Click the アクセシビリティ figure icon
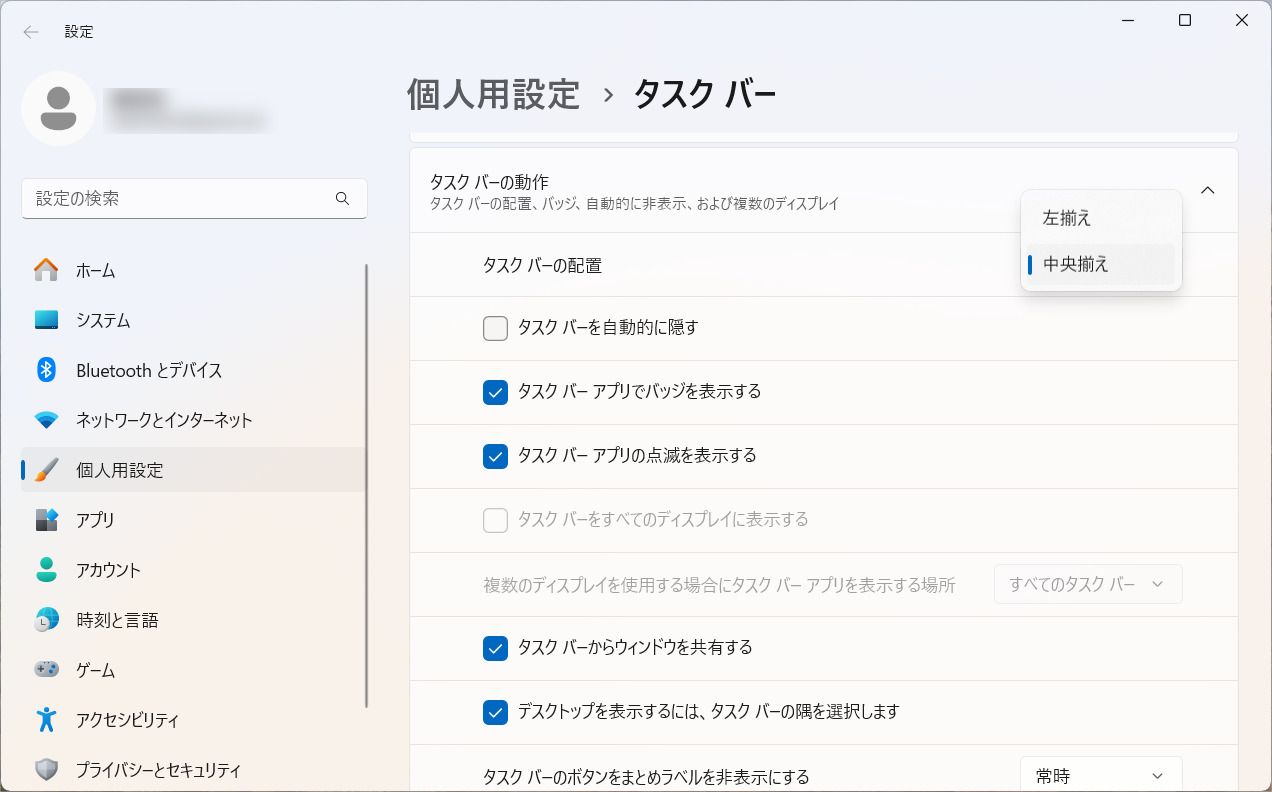Screen dimensions: 1272x792 (46, 720)
